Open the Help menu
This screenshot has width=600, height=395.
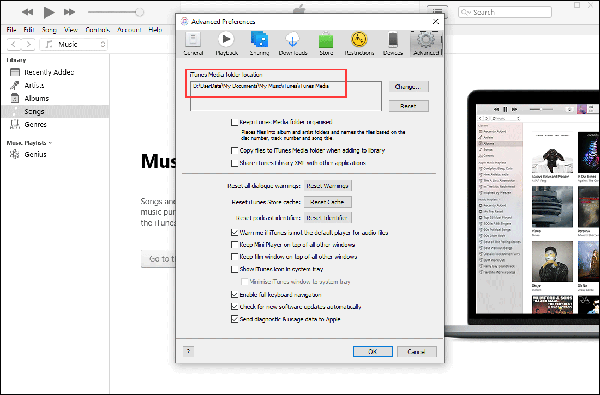click(155, 29)
